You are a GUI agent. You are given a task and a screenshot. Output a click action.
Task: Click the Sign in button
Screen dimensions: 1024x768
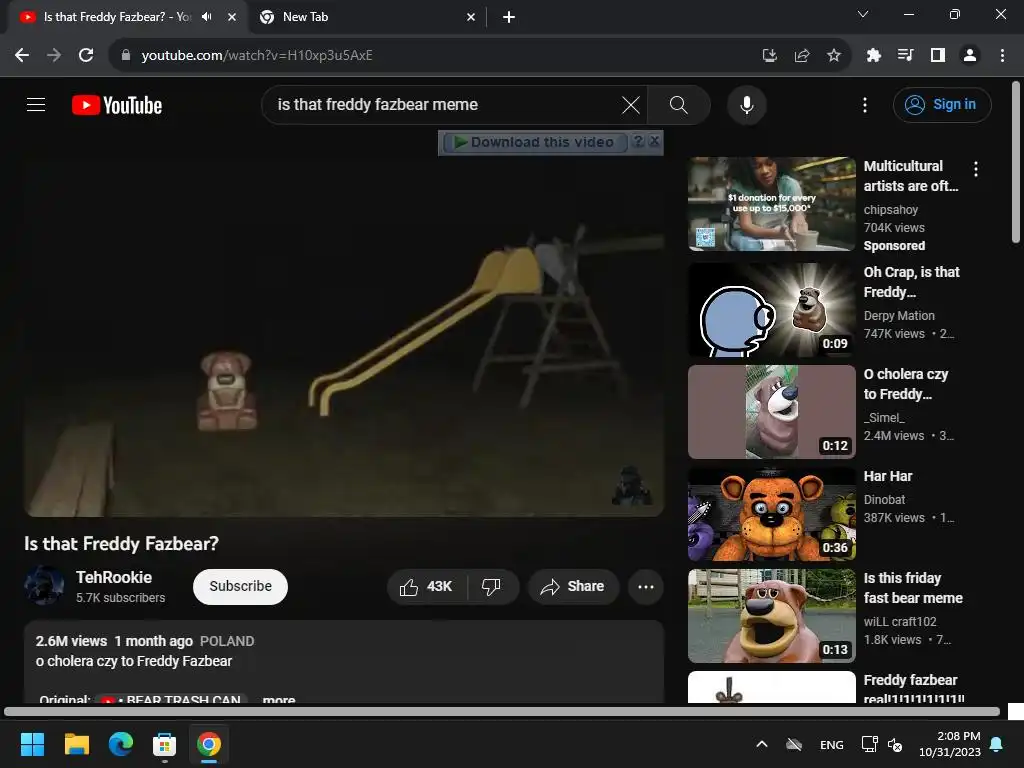[942, 104]
